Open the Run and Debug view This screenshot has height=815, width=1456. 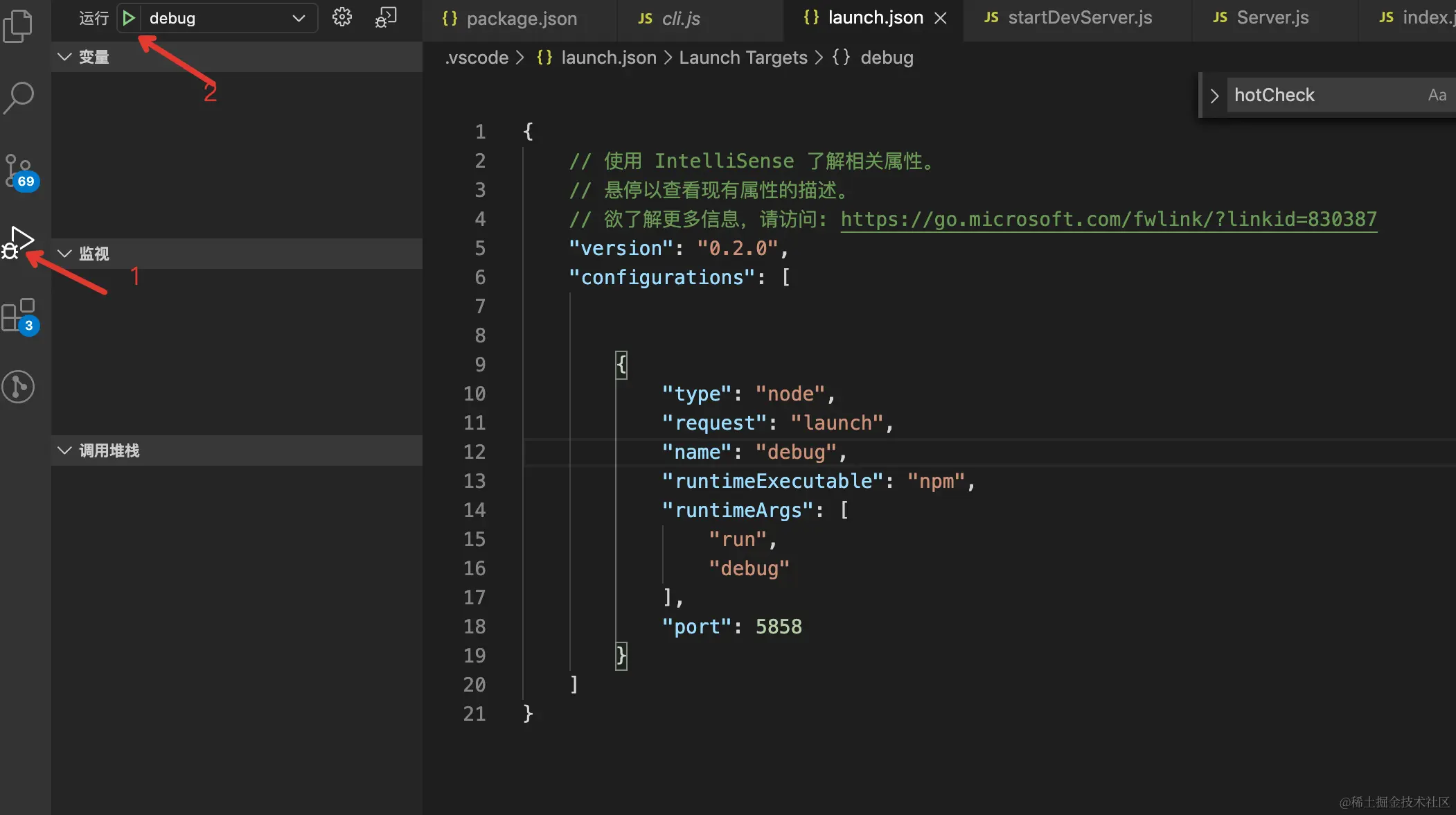point(19,243)
